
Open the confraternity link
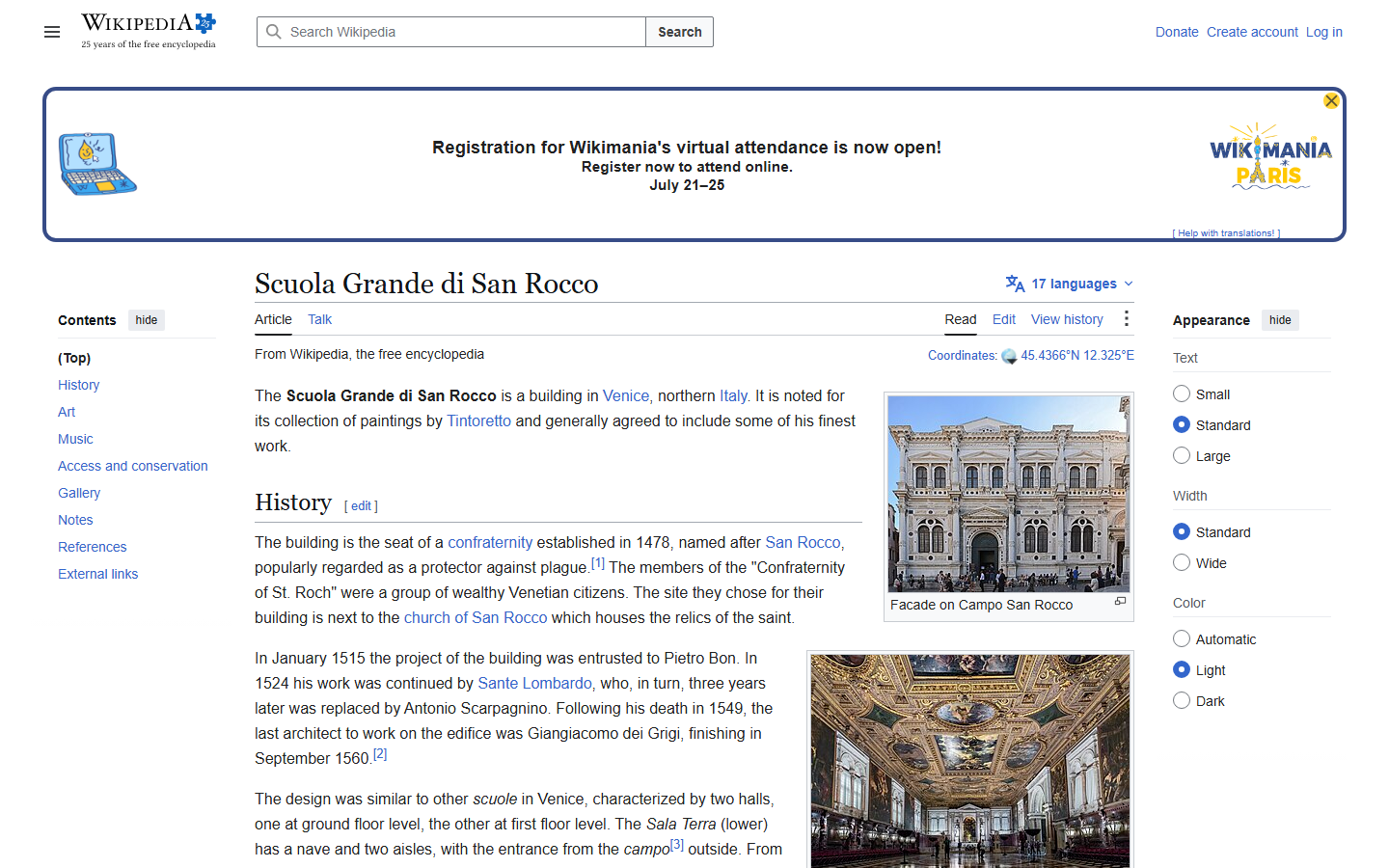pos(490,542)
